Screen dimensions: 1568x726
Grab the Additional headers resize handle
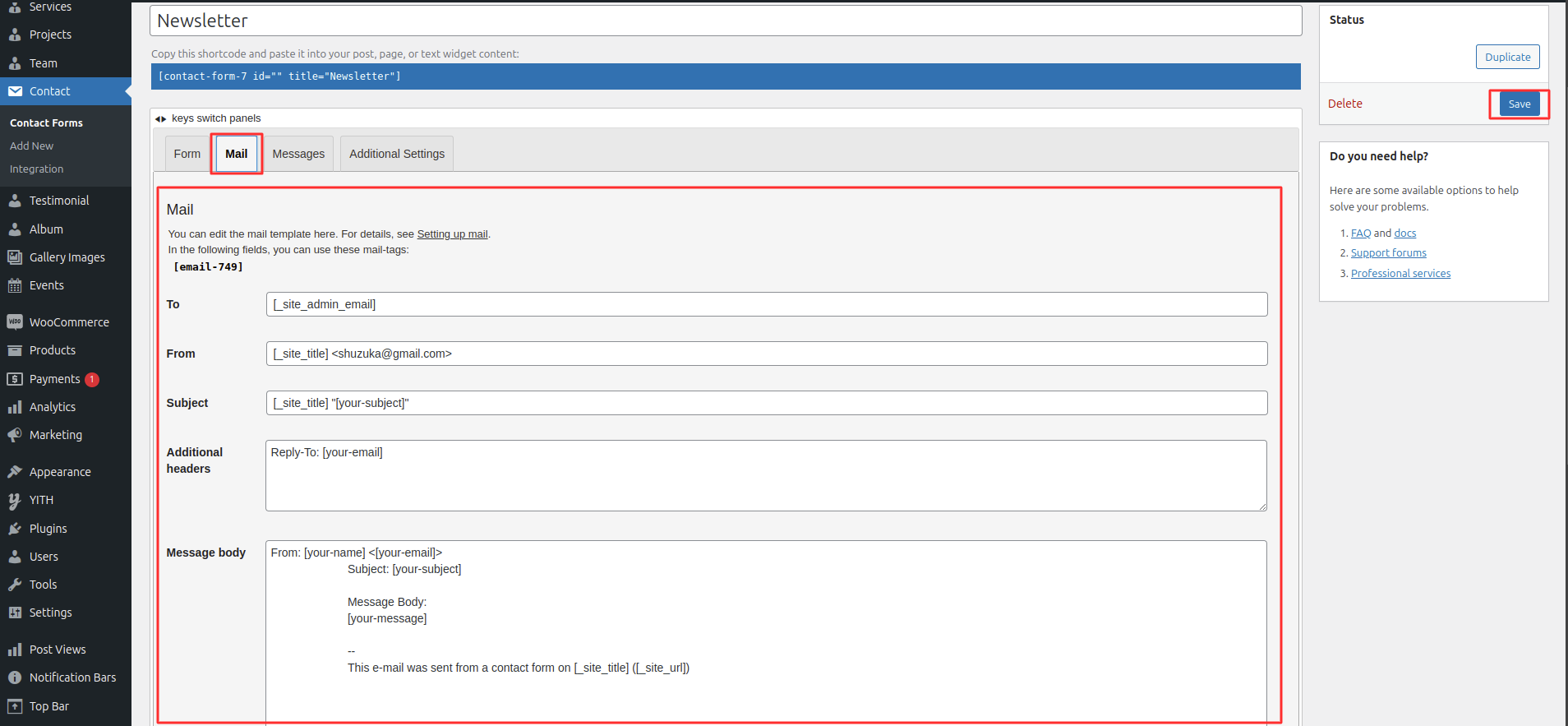pos(1262,506)
